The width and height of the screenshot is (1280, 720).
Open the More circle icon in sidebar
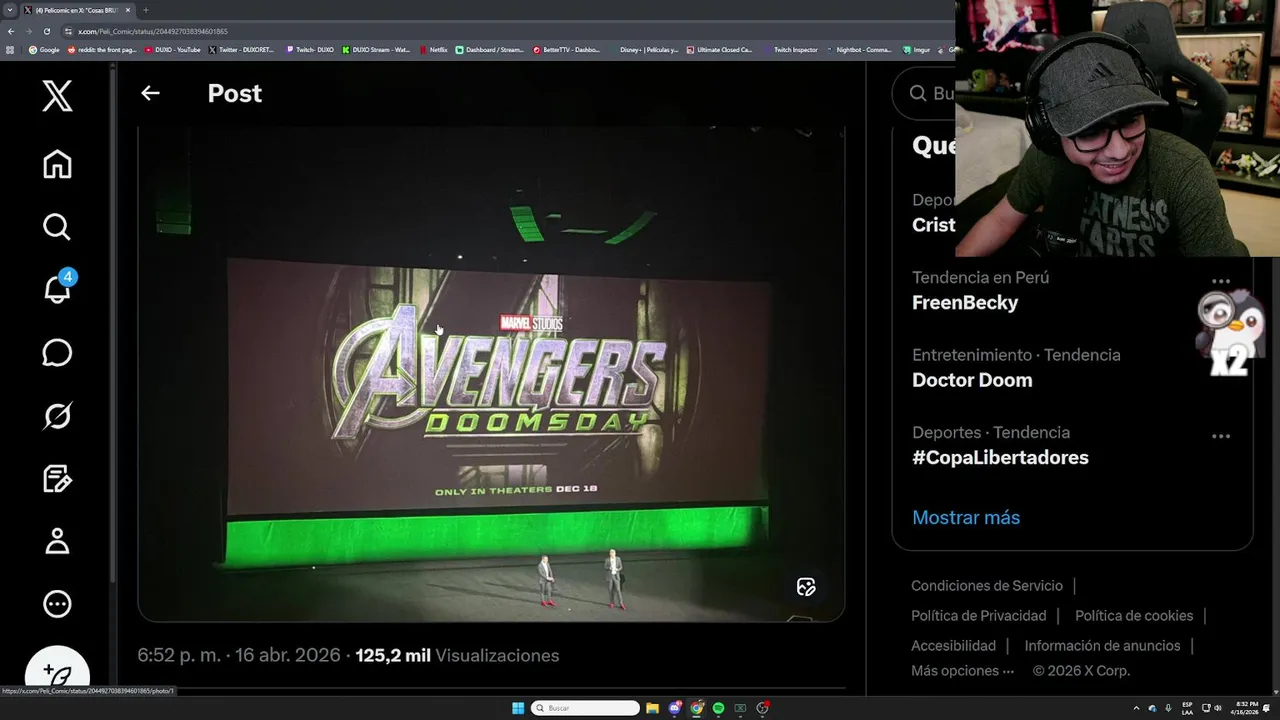57,604
